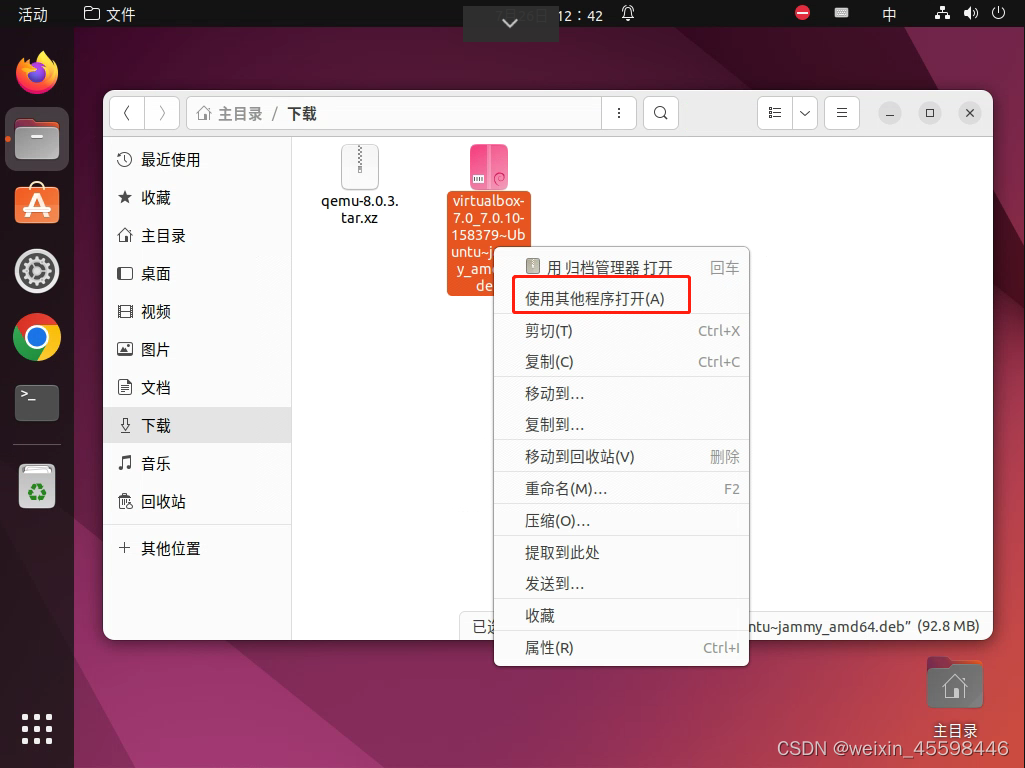Switch to list view icon
The width and height of the screenshot is (1025, 768).
pyautogui.click(x=775, y=113)
